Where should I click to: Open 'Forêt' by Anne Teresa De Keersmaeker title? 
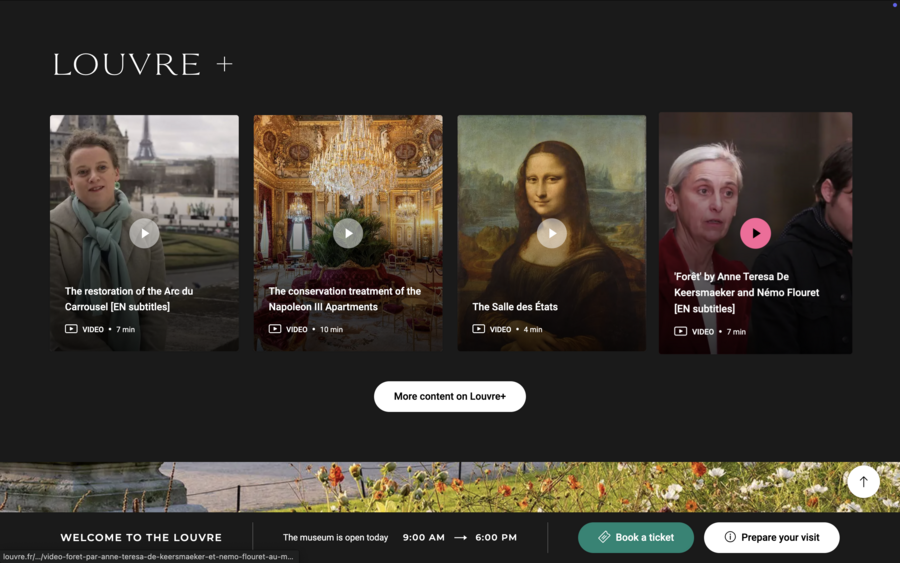point(746,292)
